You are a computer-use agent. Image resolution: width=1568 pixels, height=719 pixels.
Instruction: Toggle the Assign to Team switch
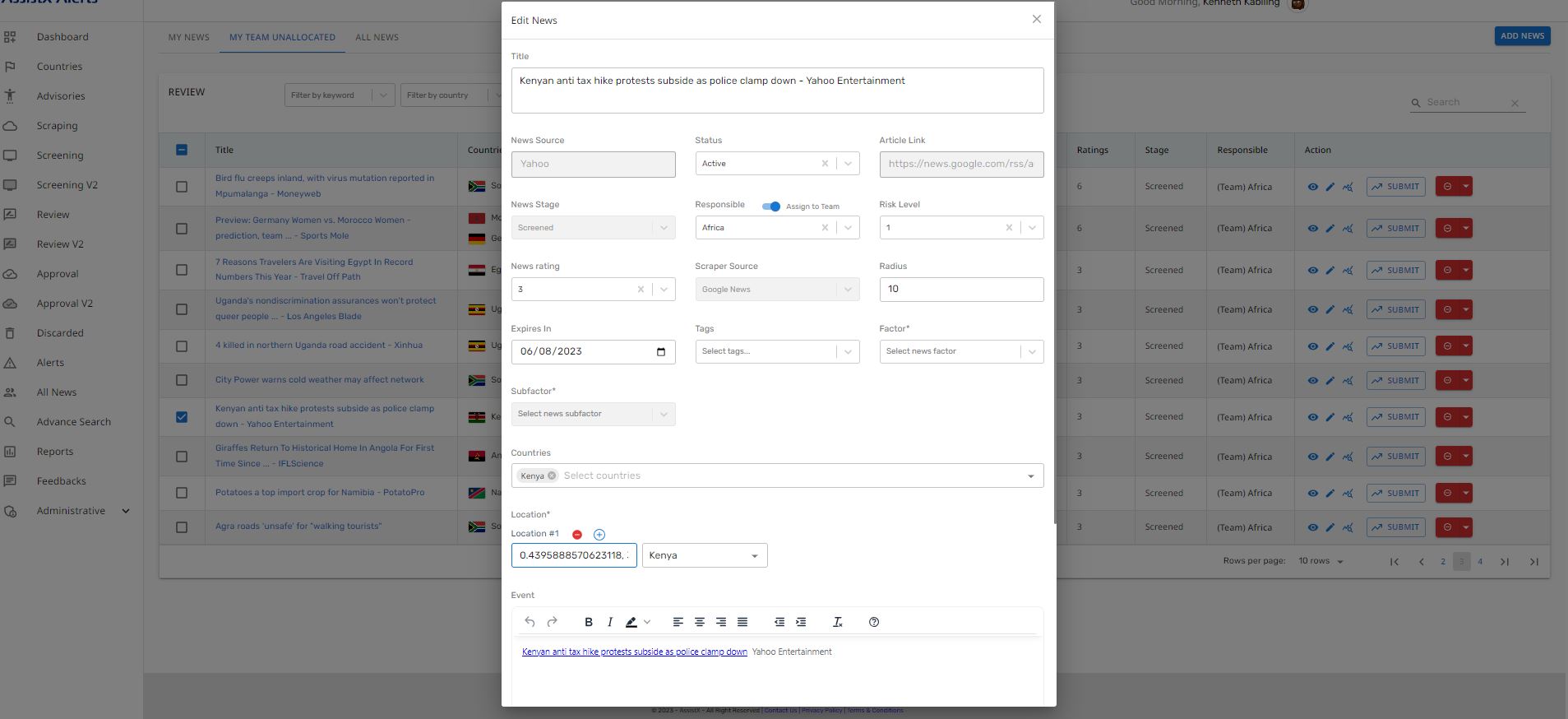[x=771, y=206]
